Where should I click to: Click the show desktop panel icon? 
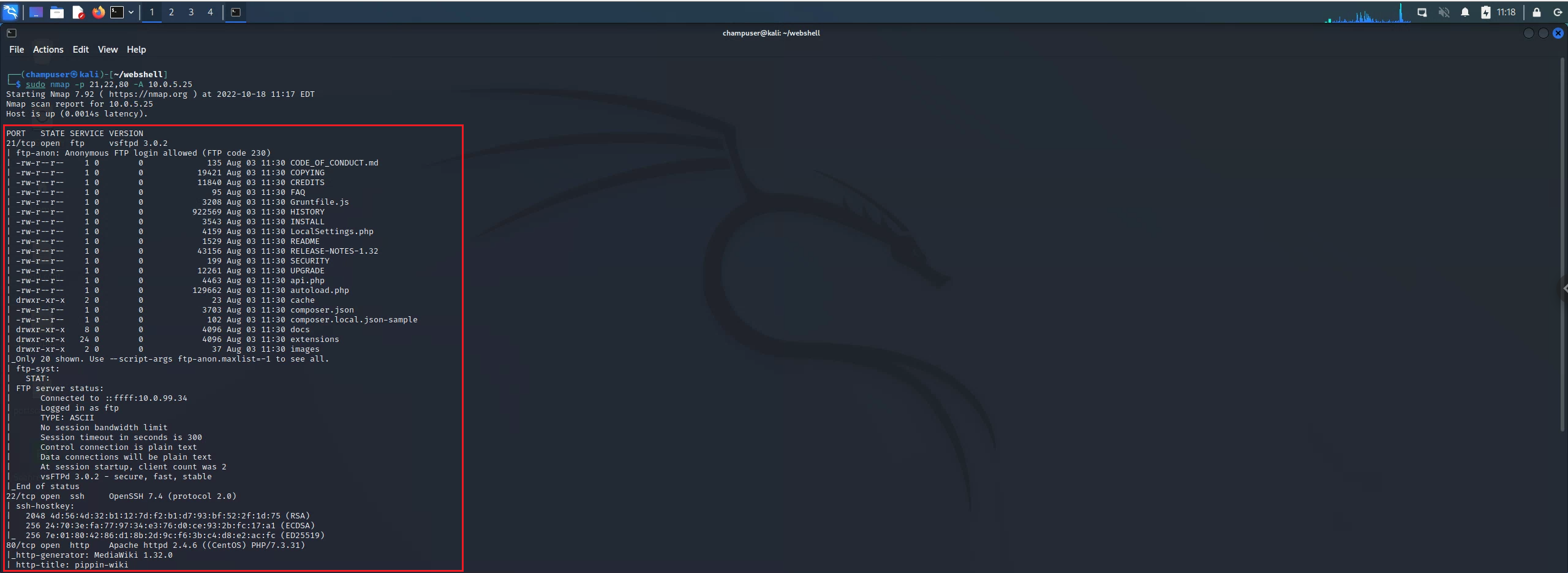click(36, 12)
